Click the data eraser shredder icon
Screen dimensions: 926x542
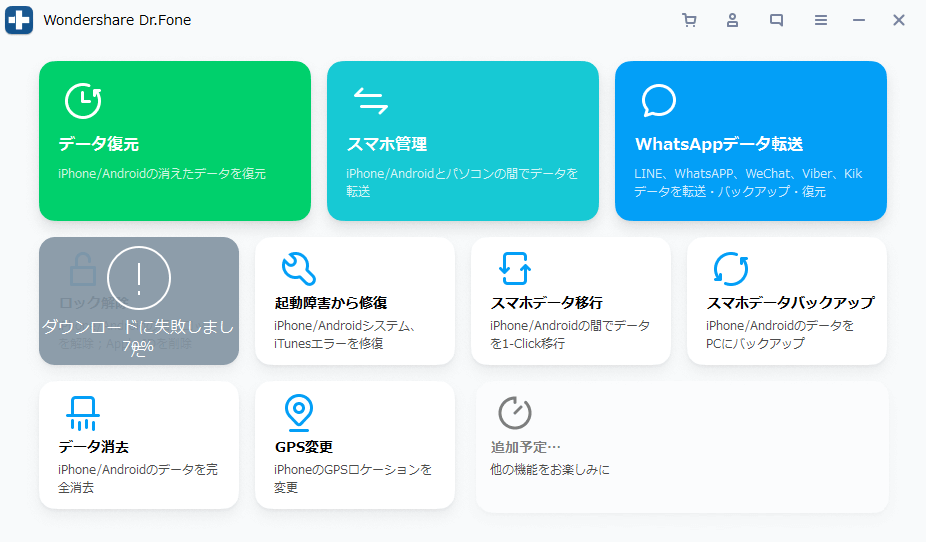[83, 413]
